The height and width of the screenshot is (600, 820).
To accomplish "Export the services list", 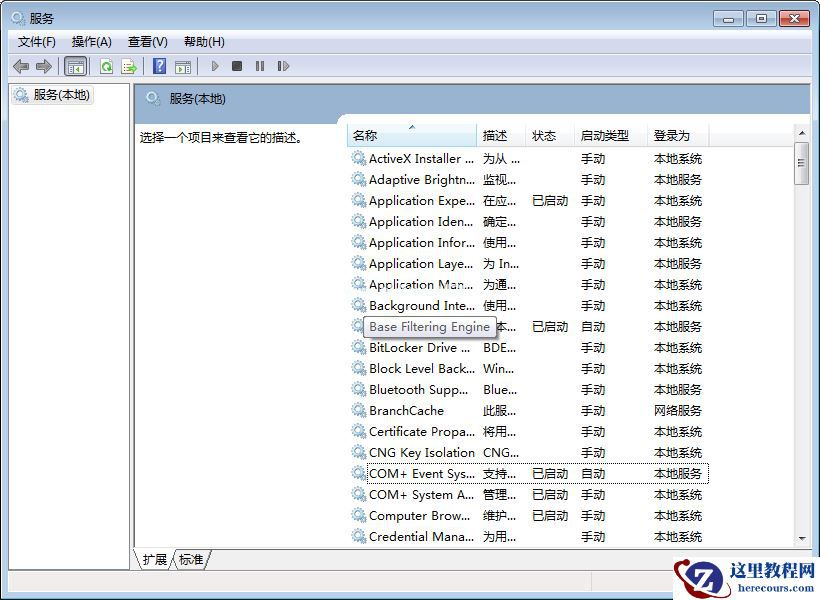I will [x=128, y=66].
